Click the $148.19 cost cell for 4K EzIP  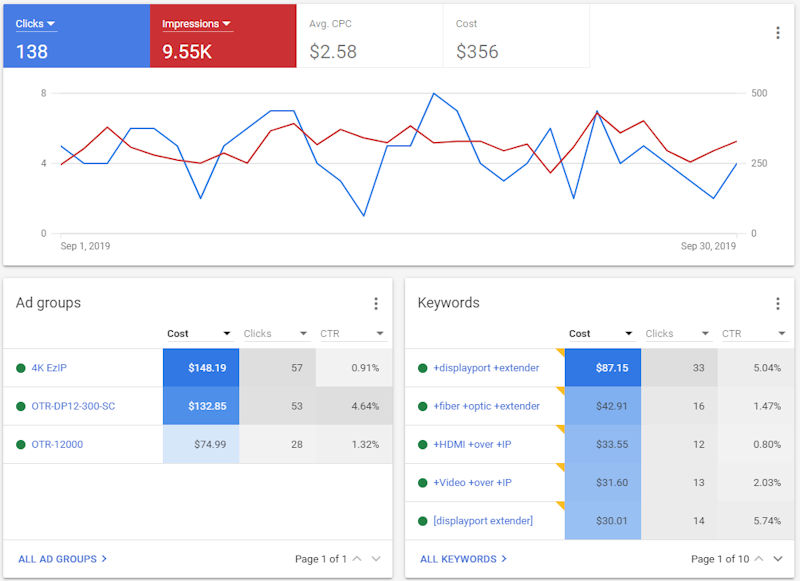(201, 368)
